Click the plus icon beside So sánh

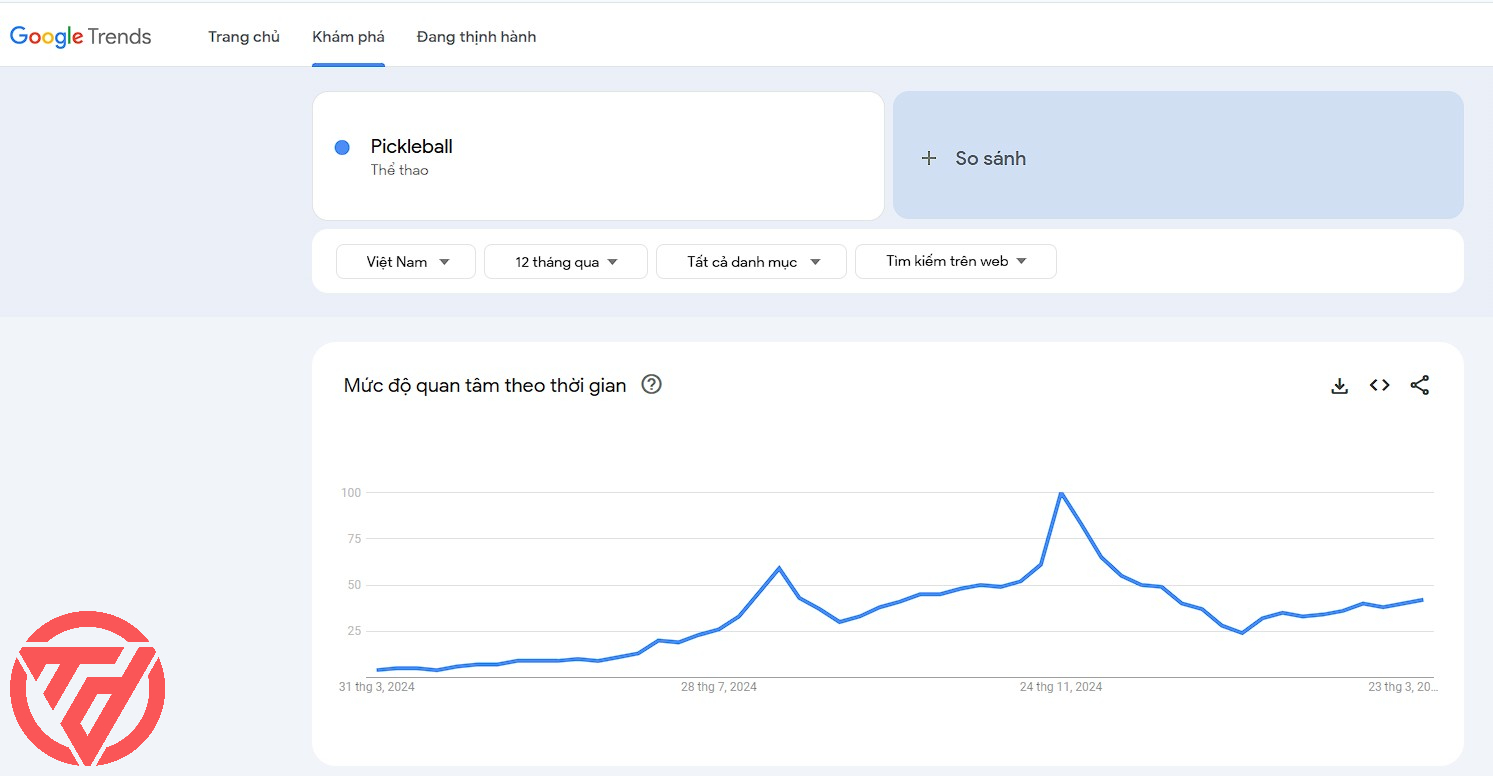(929, 158)
